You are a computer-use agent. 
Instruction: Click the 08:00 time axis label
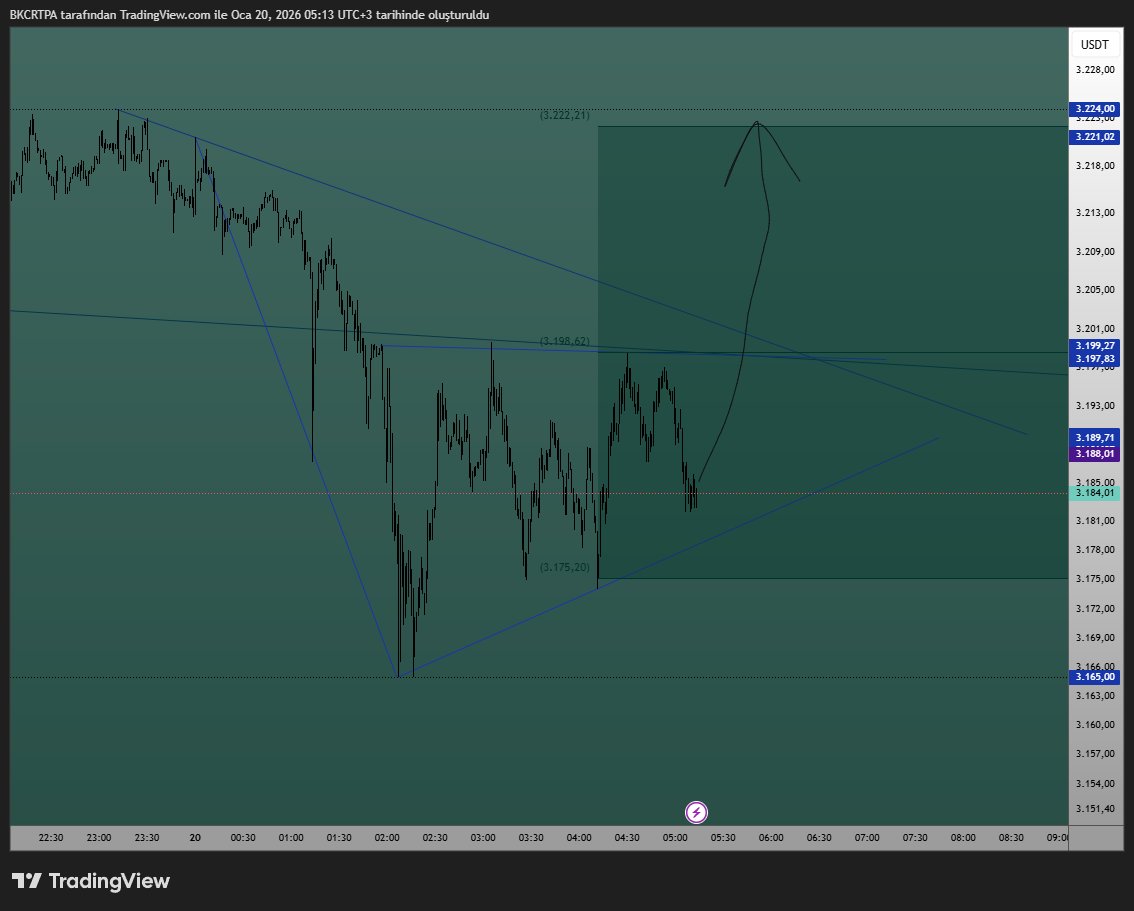[x=963, y=837]
